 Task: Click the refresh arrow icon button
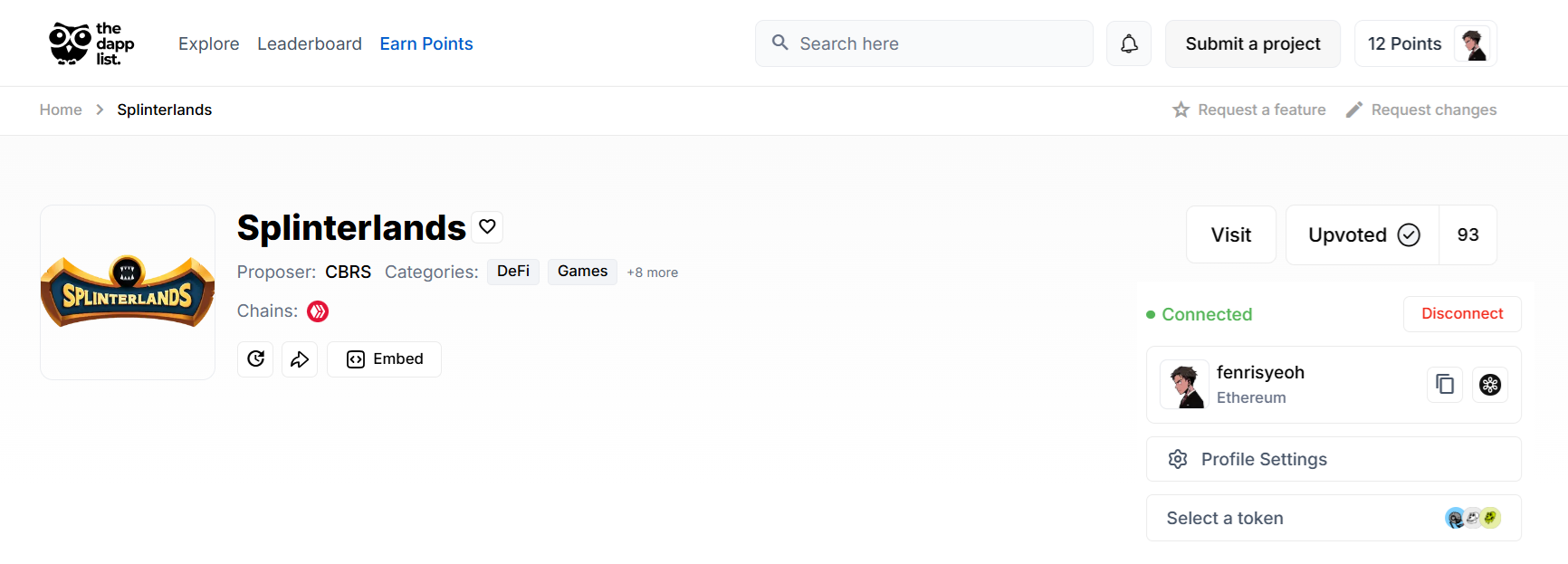point(255,359)
